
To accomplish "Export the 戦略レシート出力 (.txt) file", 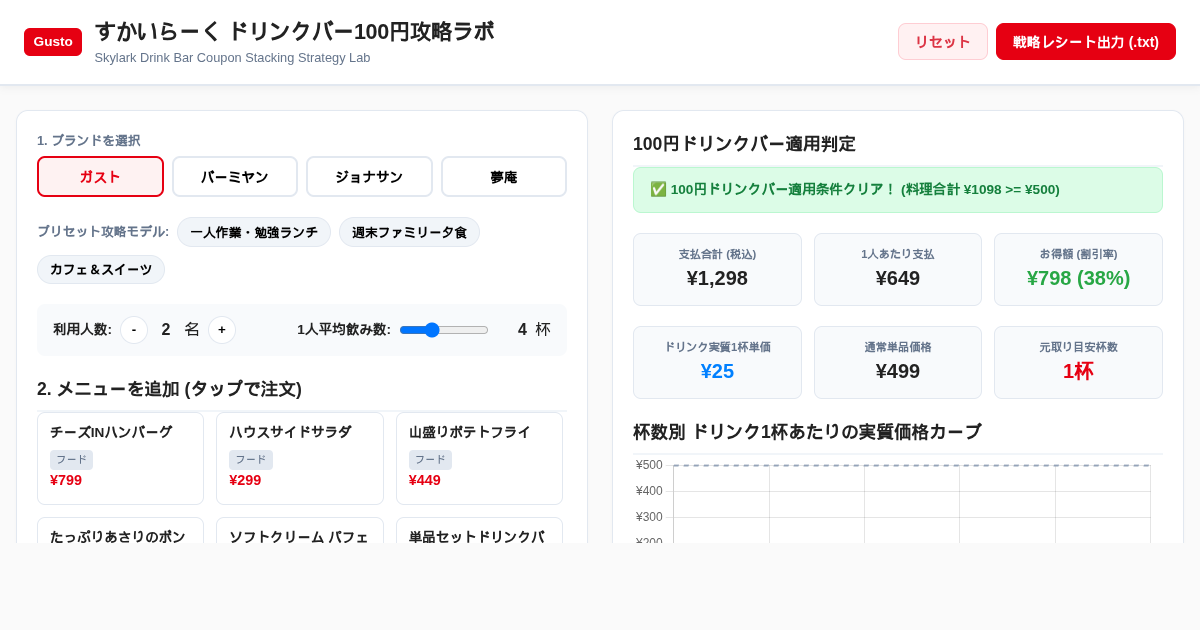I will [1086, 42].
